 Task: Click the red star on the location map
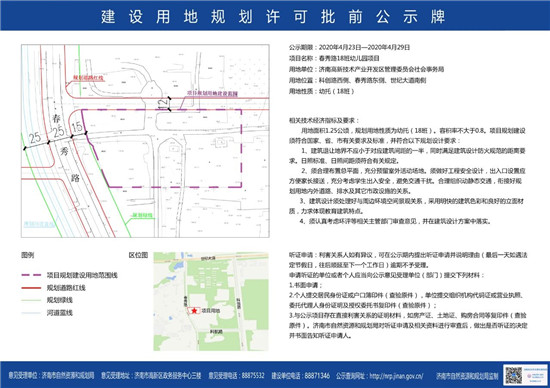(194, 310)
